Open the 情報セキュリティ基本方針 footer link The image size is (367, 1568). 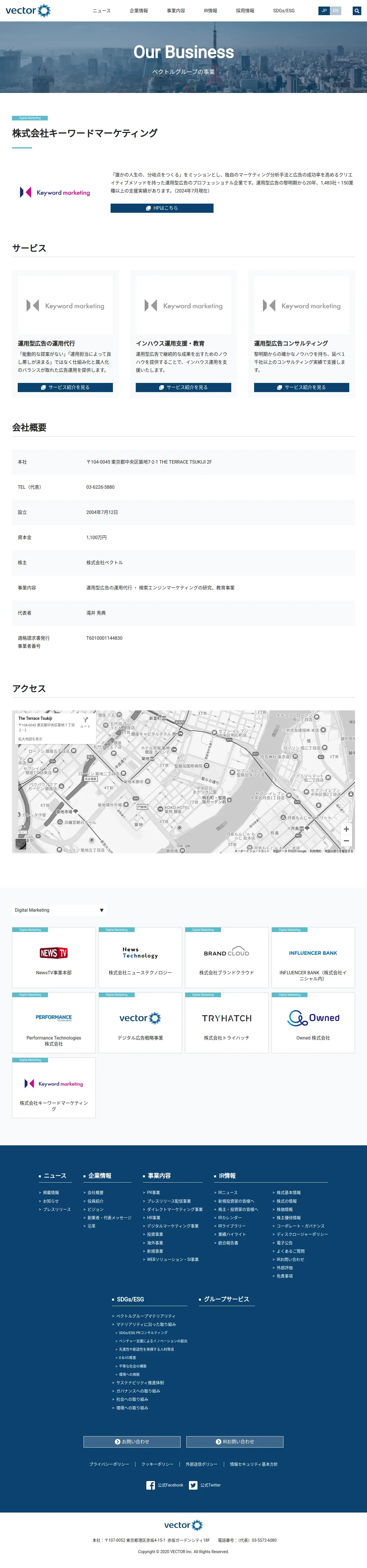[x=254, y=1464]
